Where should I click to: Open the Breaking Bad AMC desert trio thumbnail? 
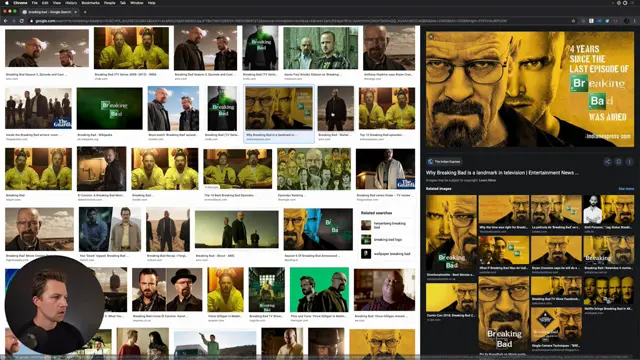(x=237, y=229)
